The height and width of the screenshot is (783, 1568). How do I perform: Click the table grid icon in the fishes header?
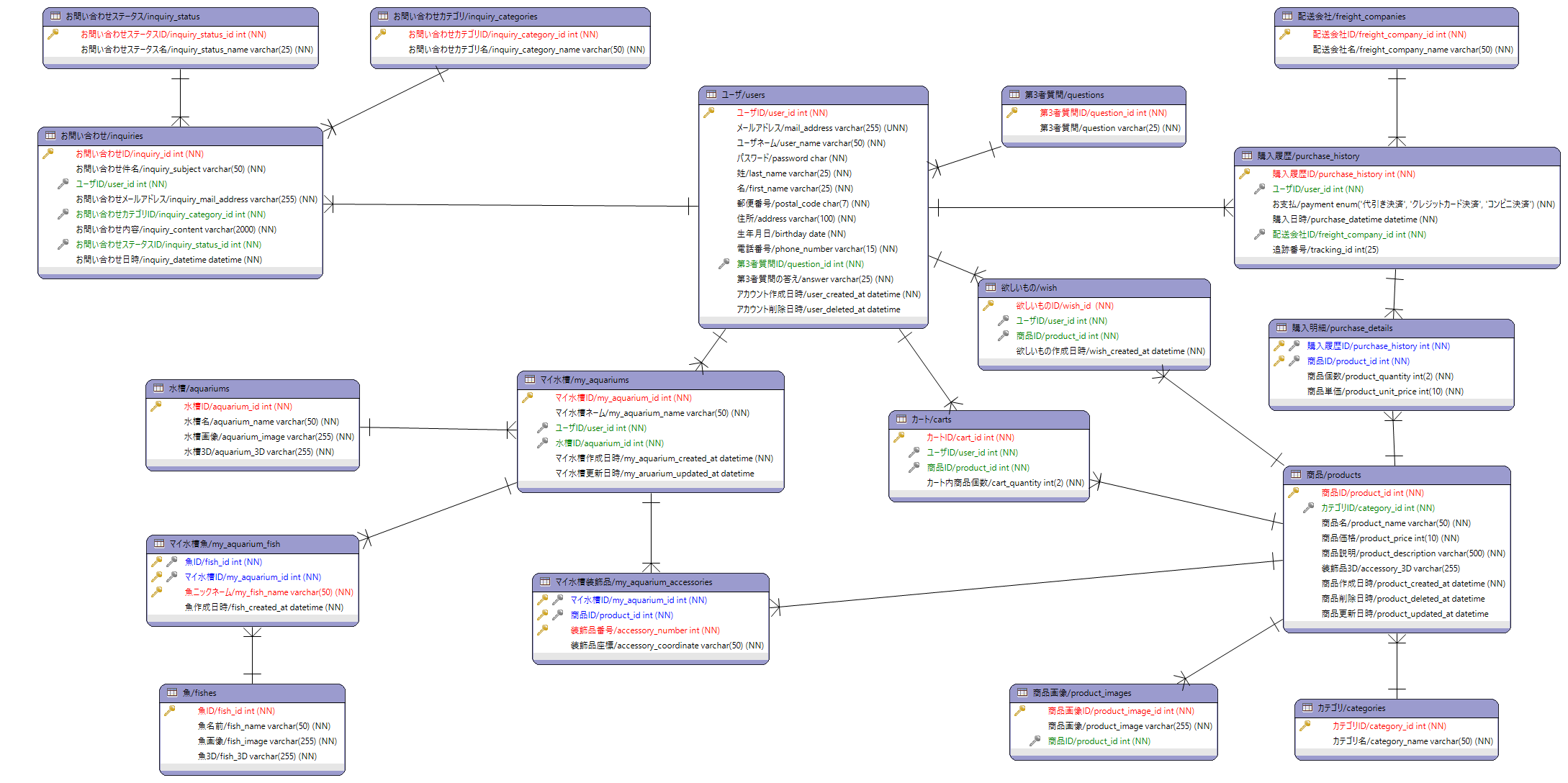click(173, 693)
